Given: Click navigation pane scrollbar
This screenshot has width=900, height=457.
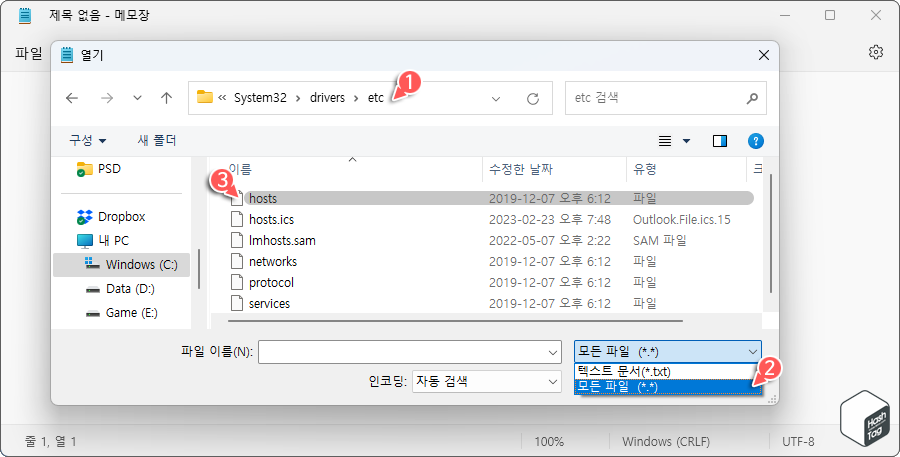Looking at the screenshot, I should 199,269.
